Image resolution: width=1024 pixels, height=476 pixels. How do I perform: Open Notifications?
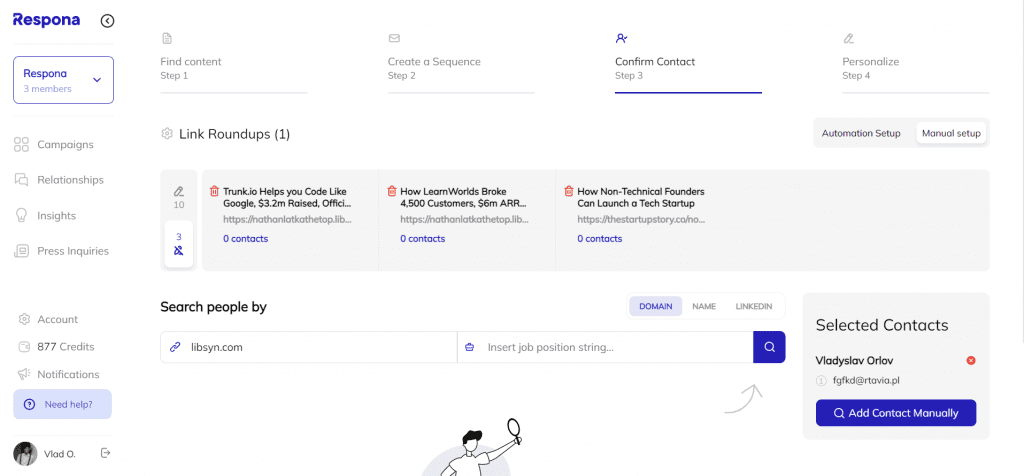tap(58, 374)
